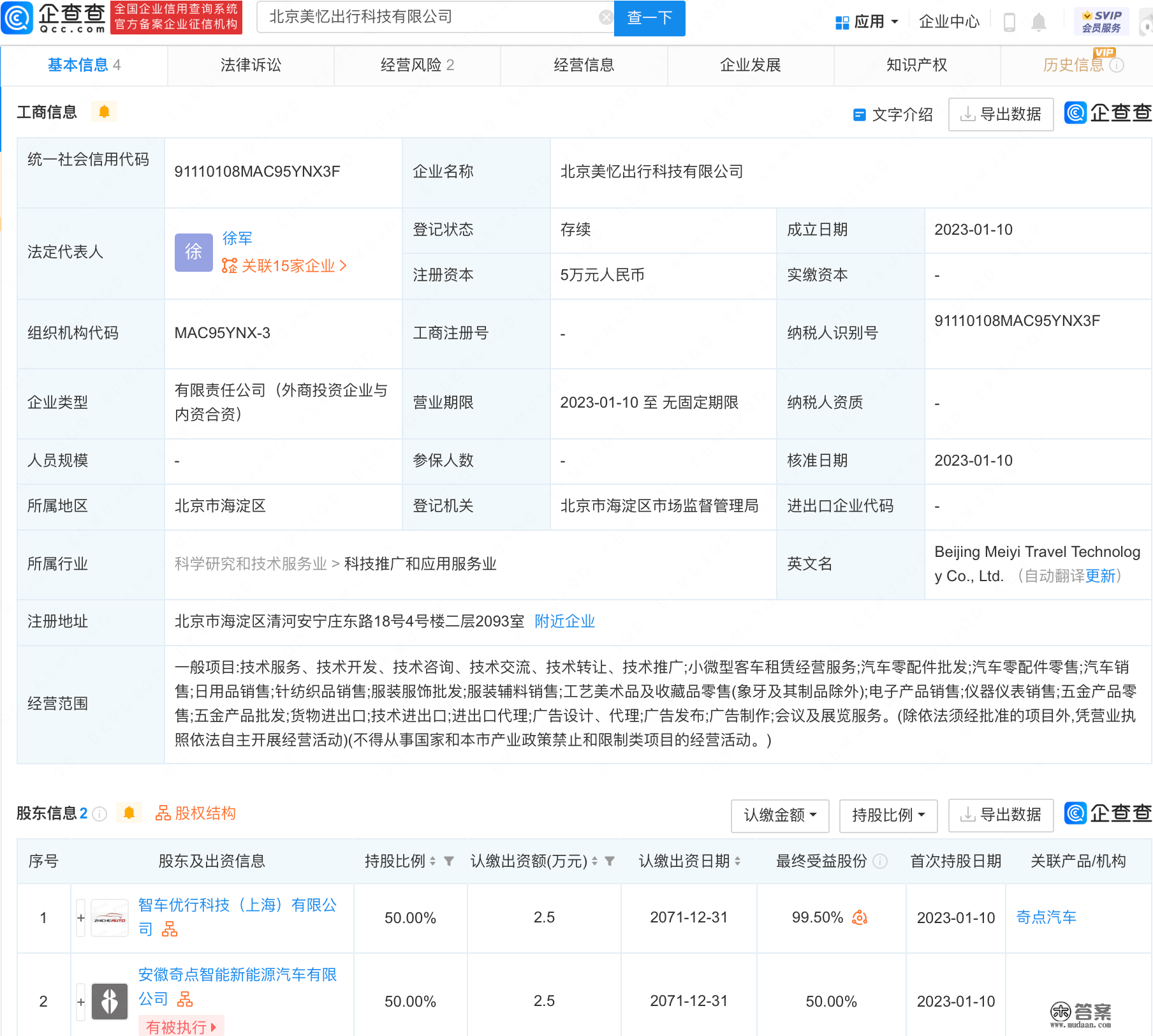Click 导出数据 button in 工商信息 section
The image size is (1153, 1036).
point(1001,115)
